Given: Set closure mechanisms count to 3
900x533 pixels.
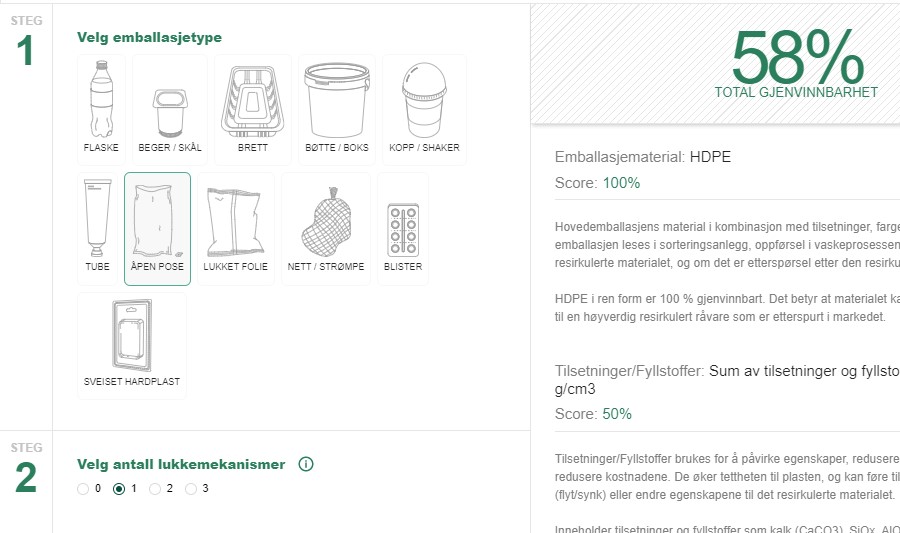Looking at the screenshot, I should 191,489.
